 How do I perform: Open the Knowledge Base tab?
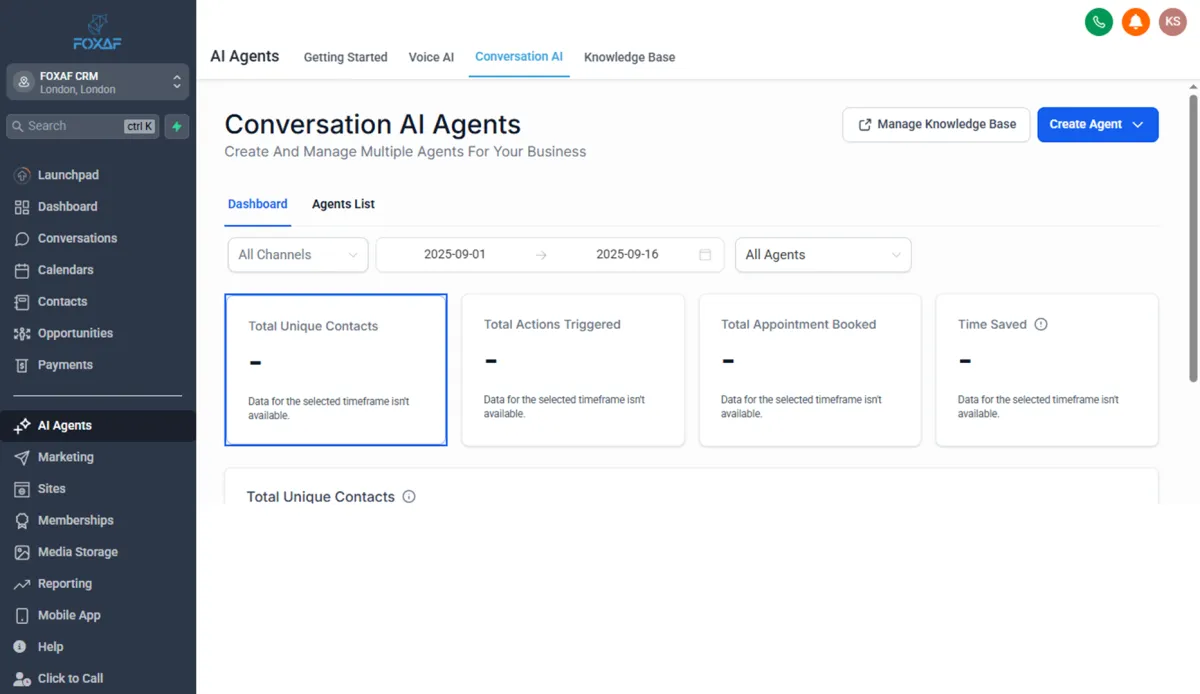[629, 57]
